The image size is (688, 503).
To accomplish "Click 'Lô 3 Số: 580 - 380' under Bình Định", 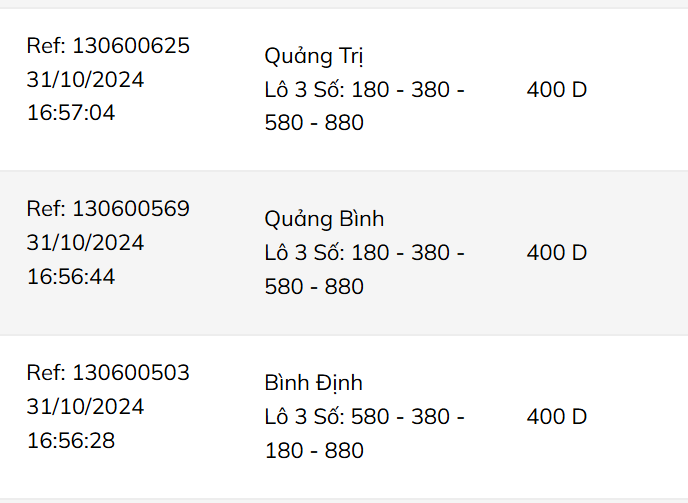I will (x=364, y=417).
